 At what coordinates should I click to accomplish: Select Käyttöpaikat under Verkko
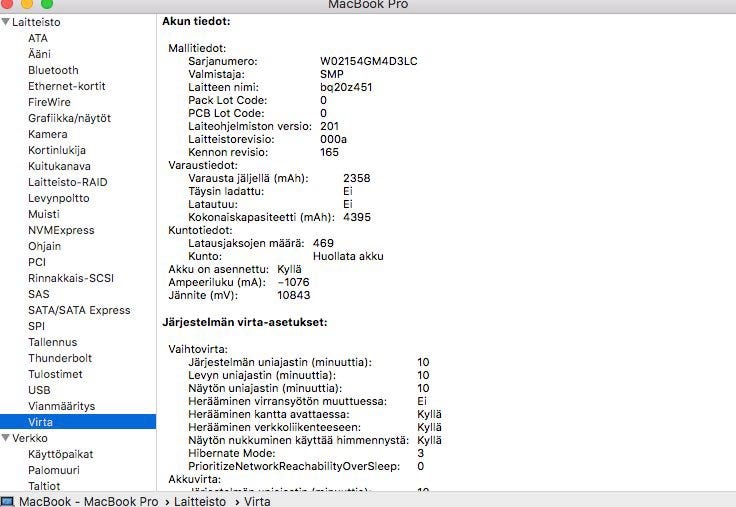pos(61,454)
